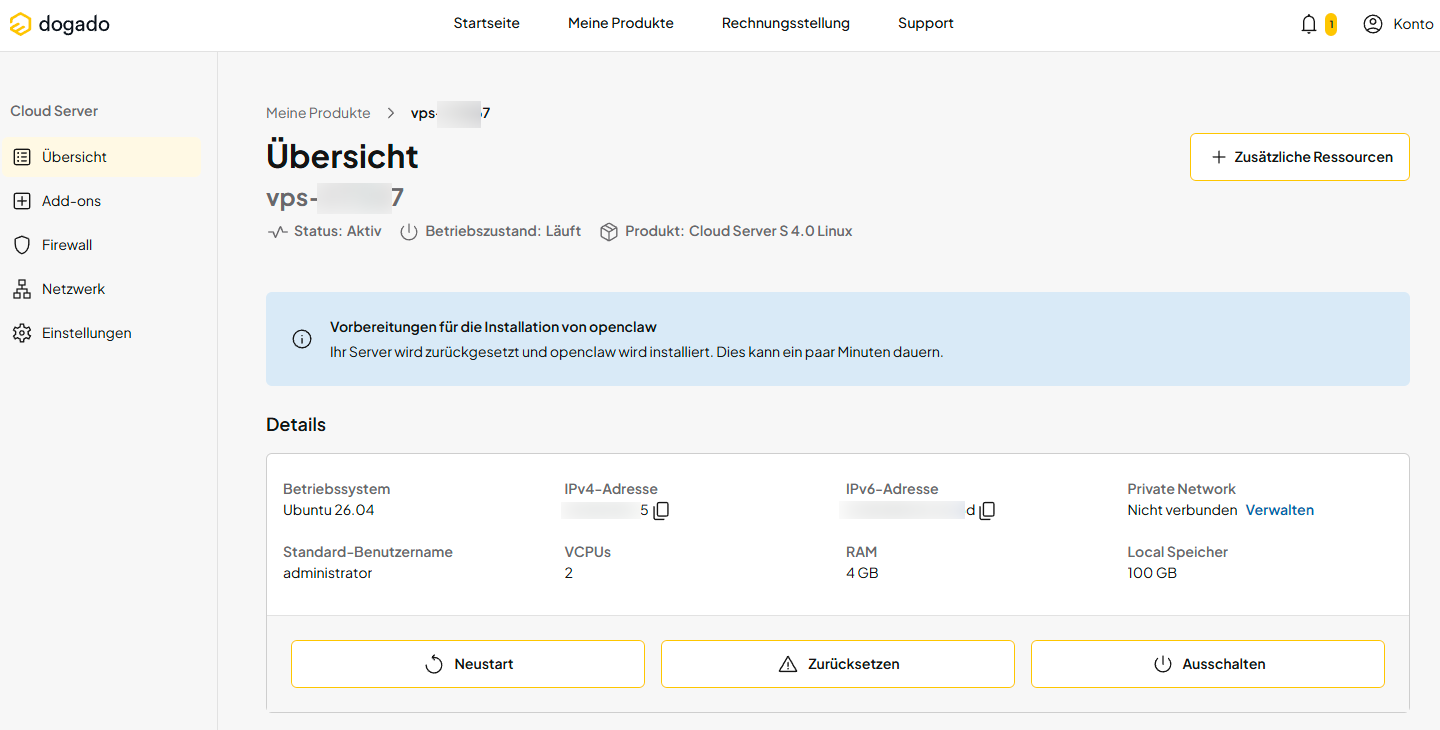The image size is (1440, 730).
Task: Click the Übersicht page heading
Action: [x=342, y=156]
